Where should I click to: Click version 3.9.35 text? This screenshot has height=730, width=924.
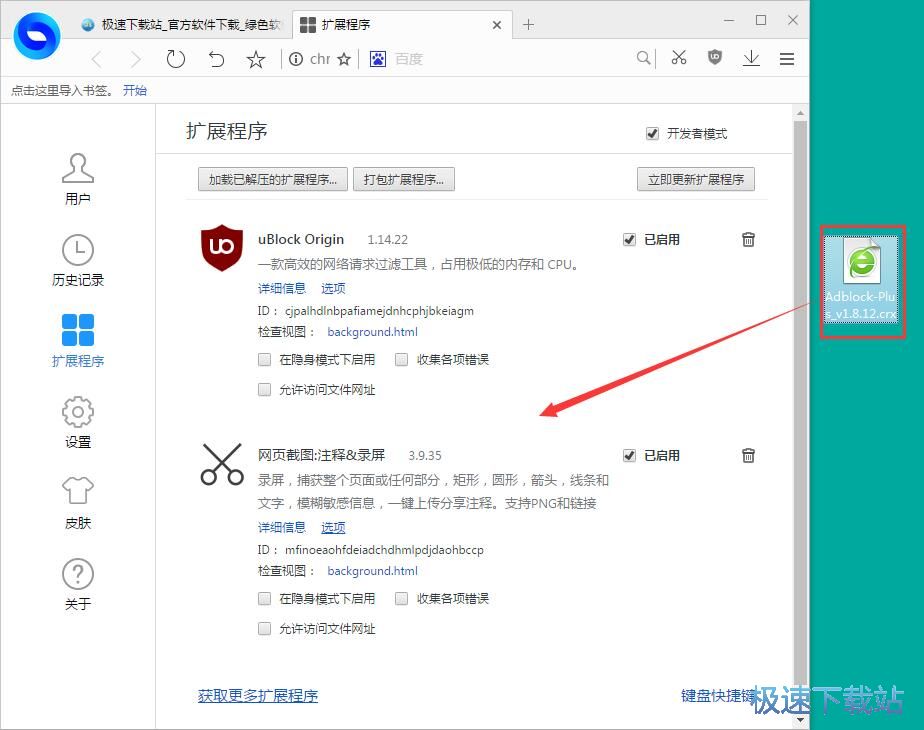click(425, 455)
